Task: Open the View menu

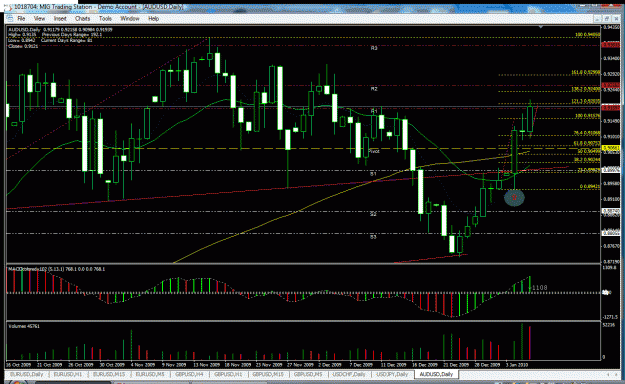Action: [39, 19]
